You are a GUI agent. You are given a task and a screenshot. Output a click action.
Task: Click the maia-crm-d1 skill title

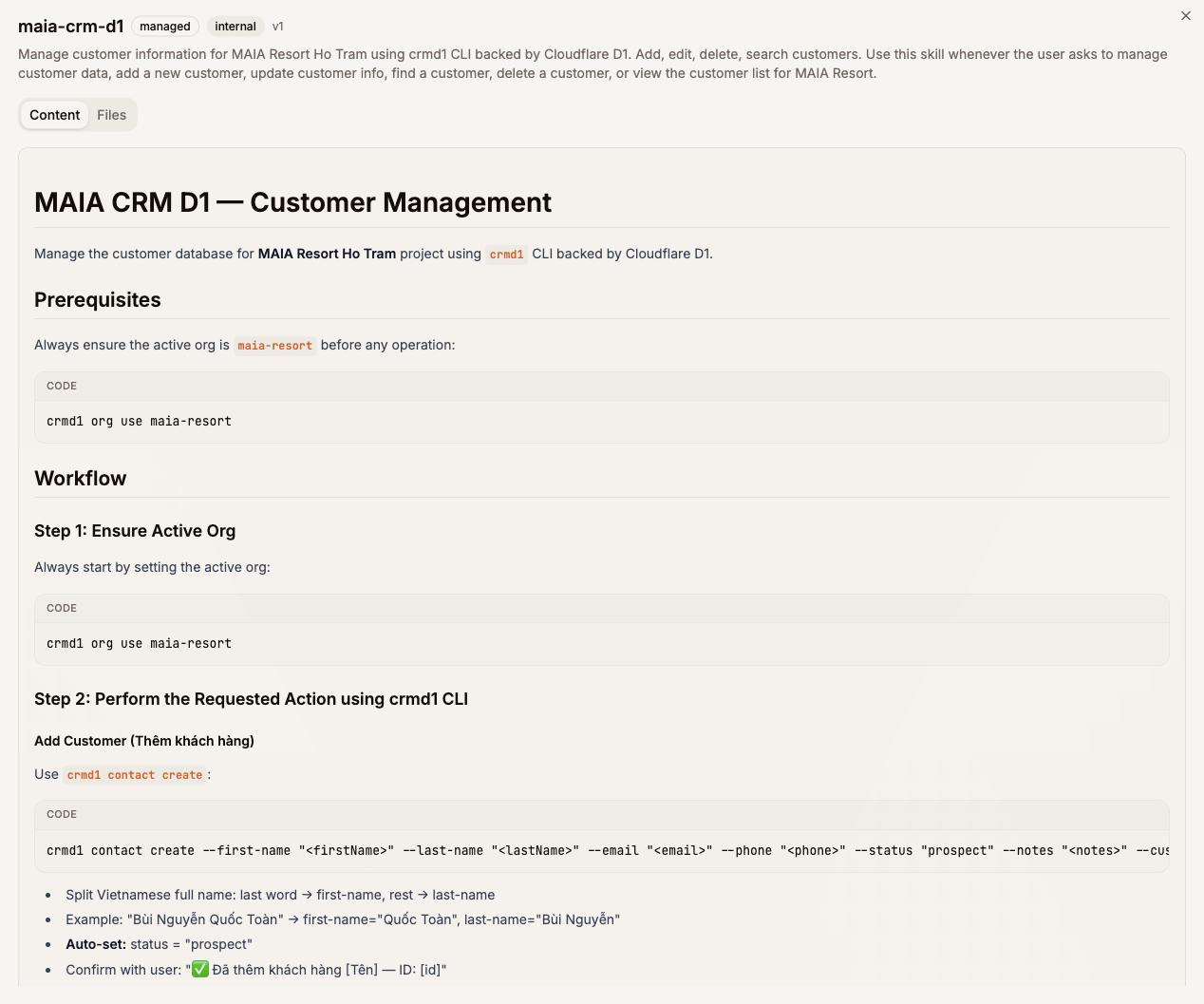coord(71,27)
